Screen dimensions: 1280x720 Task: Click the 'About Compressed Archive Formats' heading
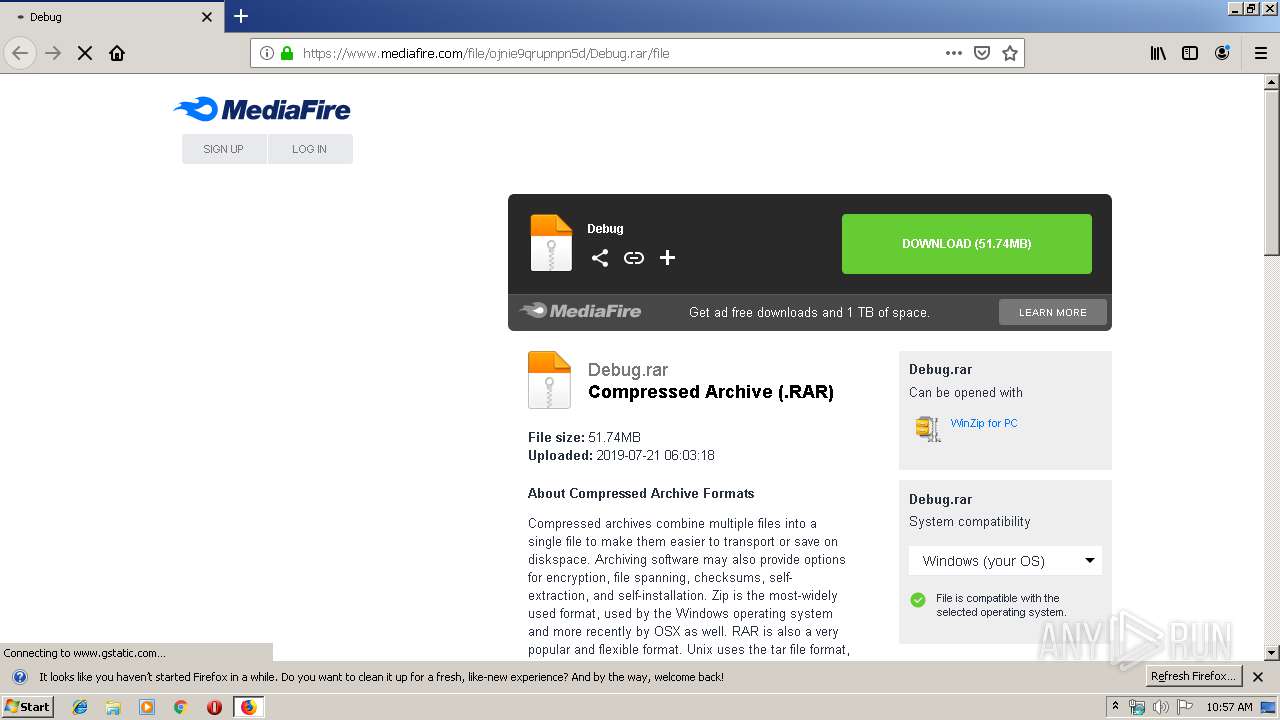(x=641, y=493)
